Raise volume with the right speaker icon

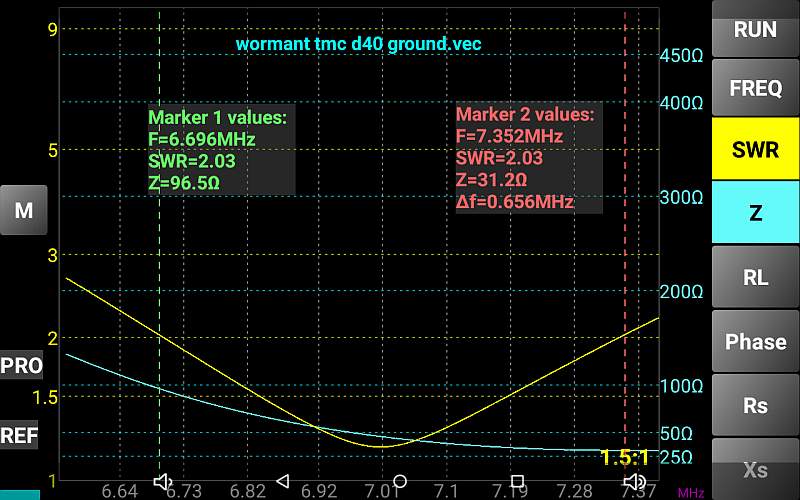click(633, 482)
